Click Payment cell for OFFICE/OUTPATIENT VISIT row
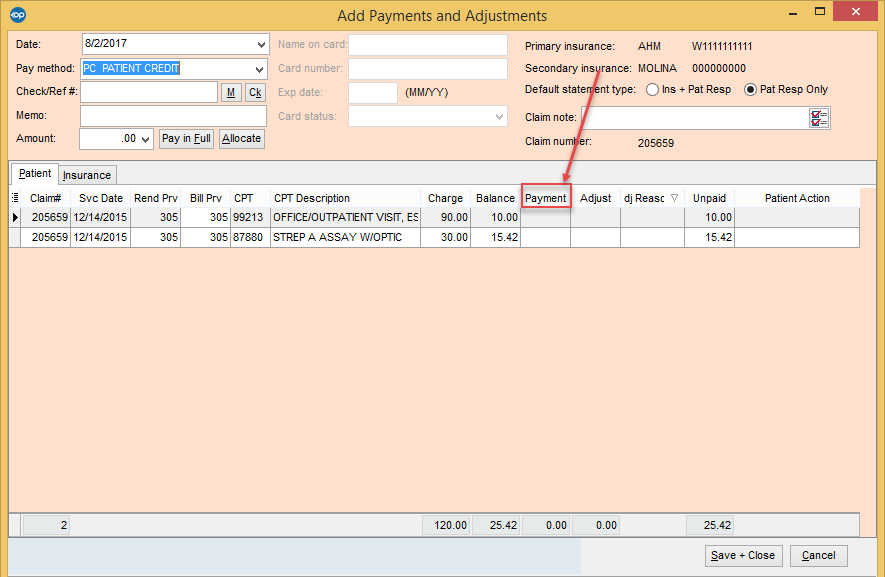 tap(545, 217)
